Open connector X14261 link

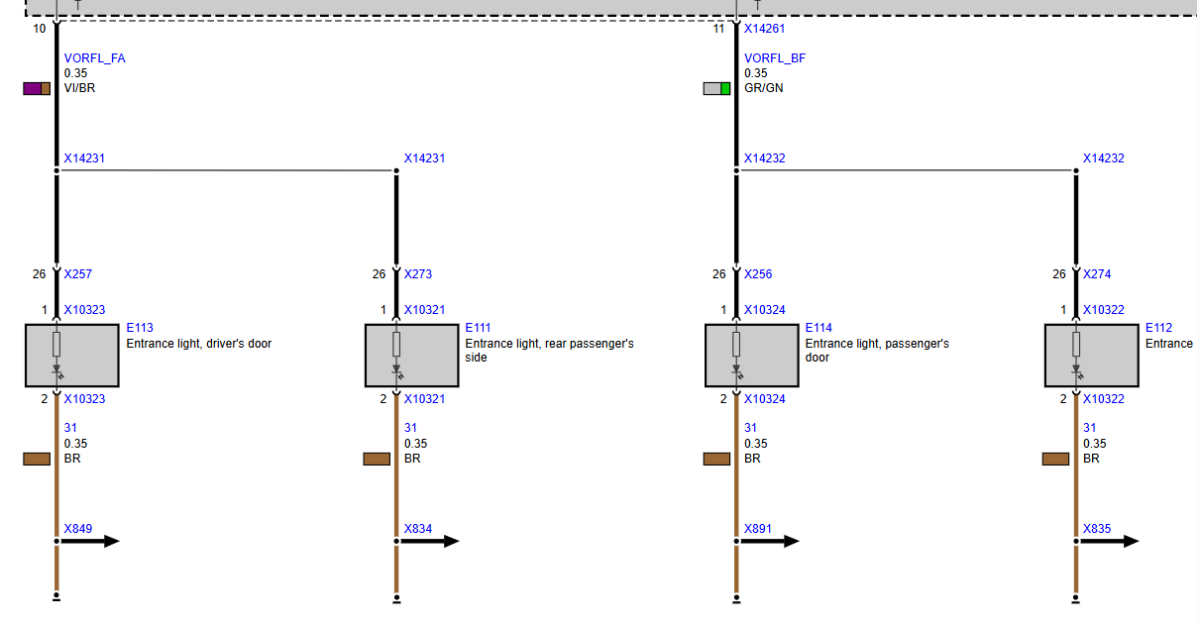point(764,29)
